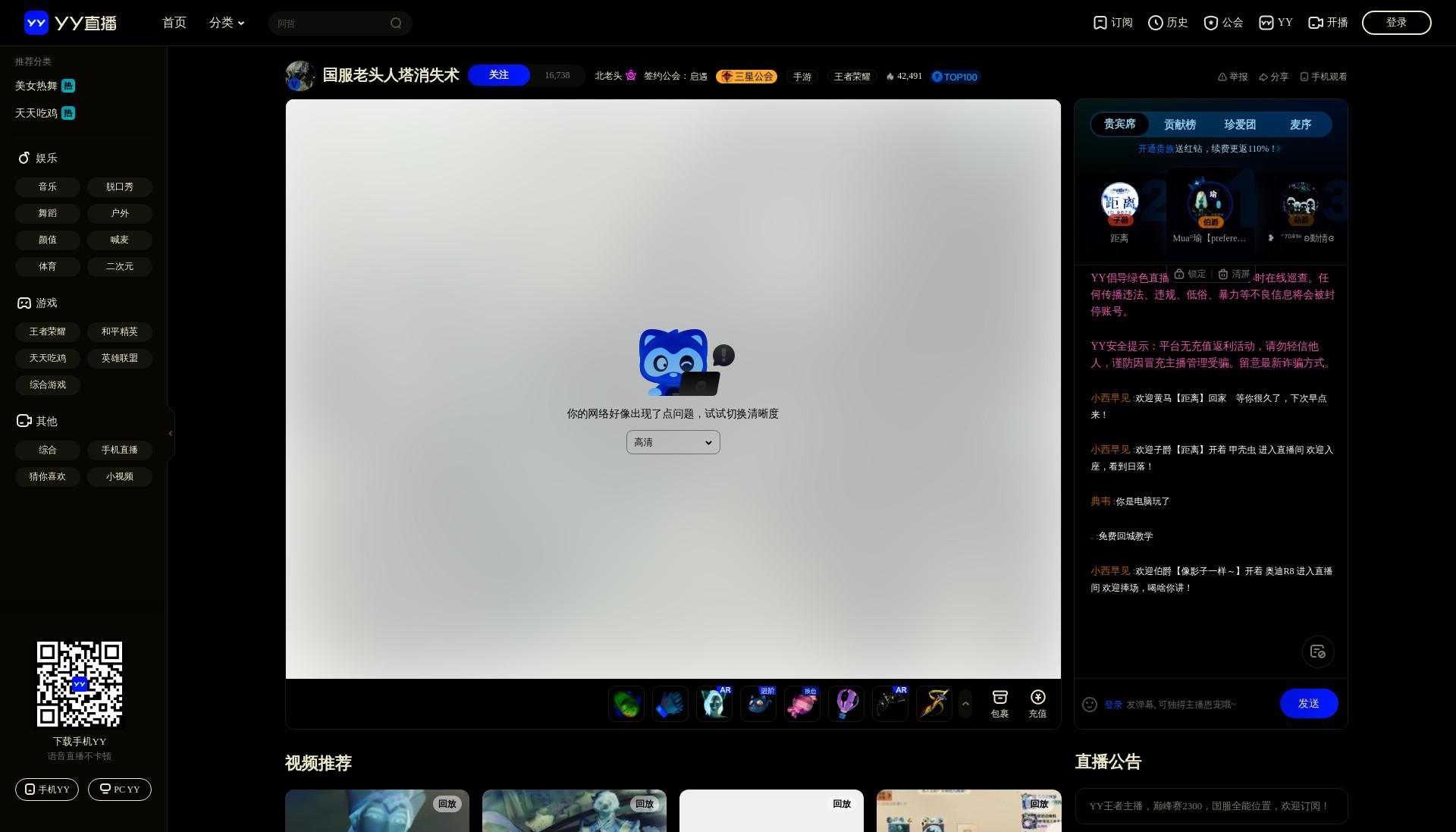1456x832 pixels.
Task: Open the 高清 quality dropdown
Action: pyautogui.click(x=673, y=442)
